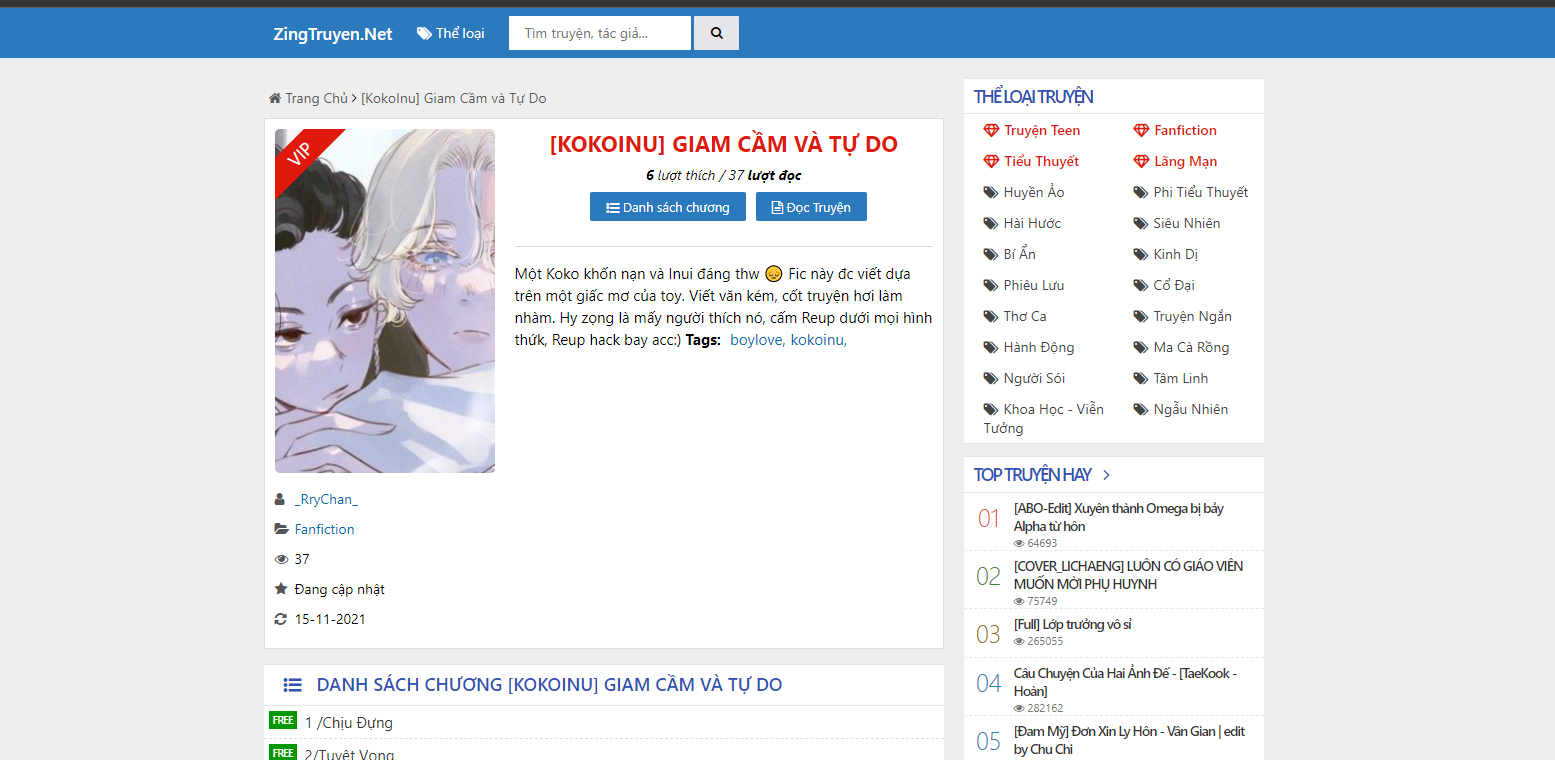Click the magnifying glass search button
The image size is (1555, 760).
[x=716, y=33]
